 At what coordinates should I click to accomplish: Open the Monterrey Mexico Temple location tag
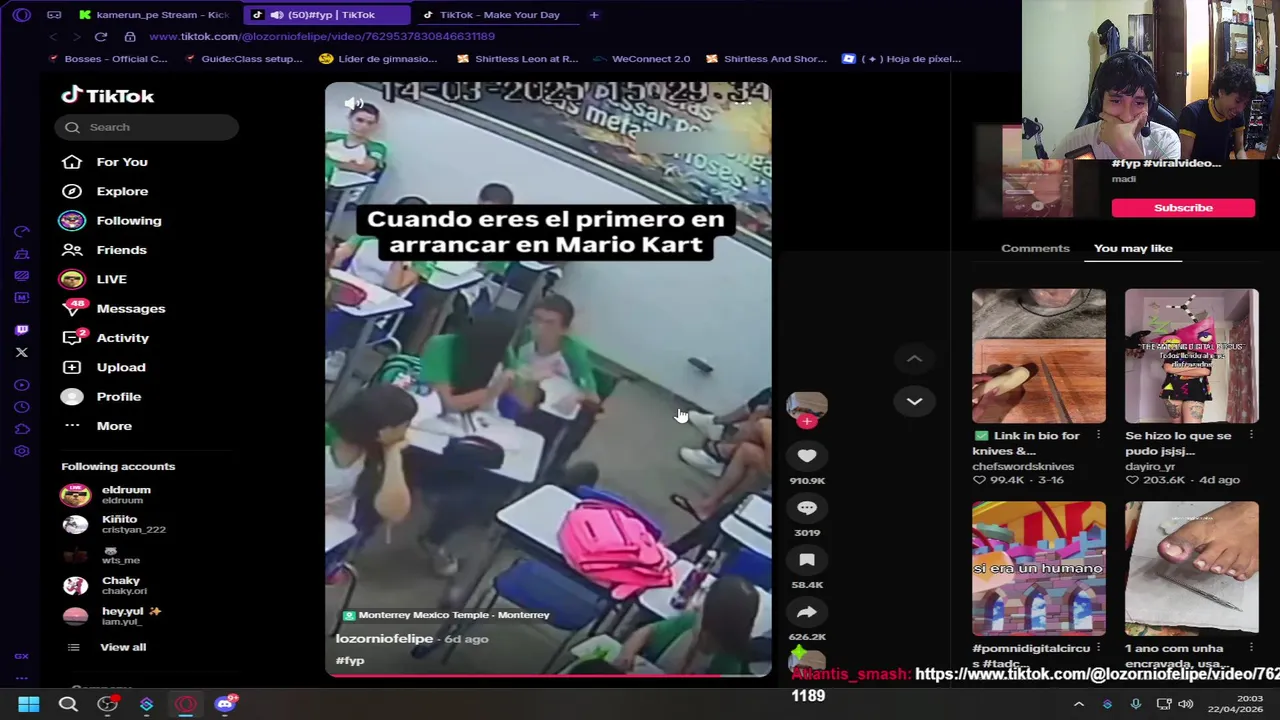(446, 615)
